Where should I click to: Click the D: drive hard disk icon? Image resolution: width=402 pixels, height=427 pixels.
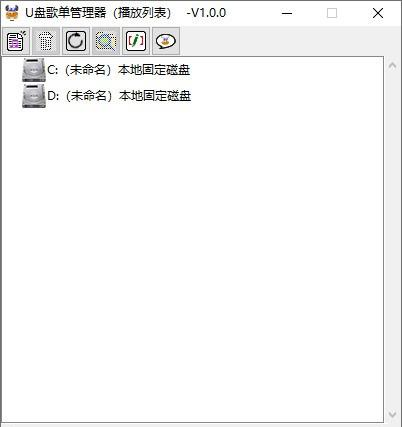point(33,96)
